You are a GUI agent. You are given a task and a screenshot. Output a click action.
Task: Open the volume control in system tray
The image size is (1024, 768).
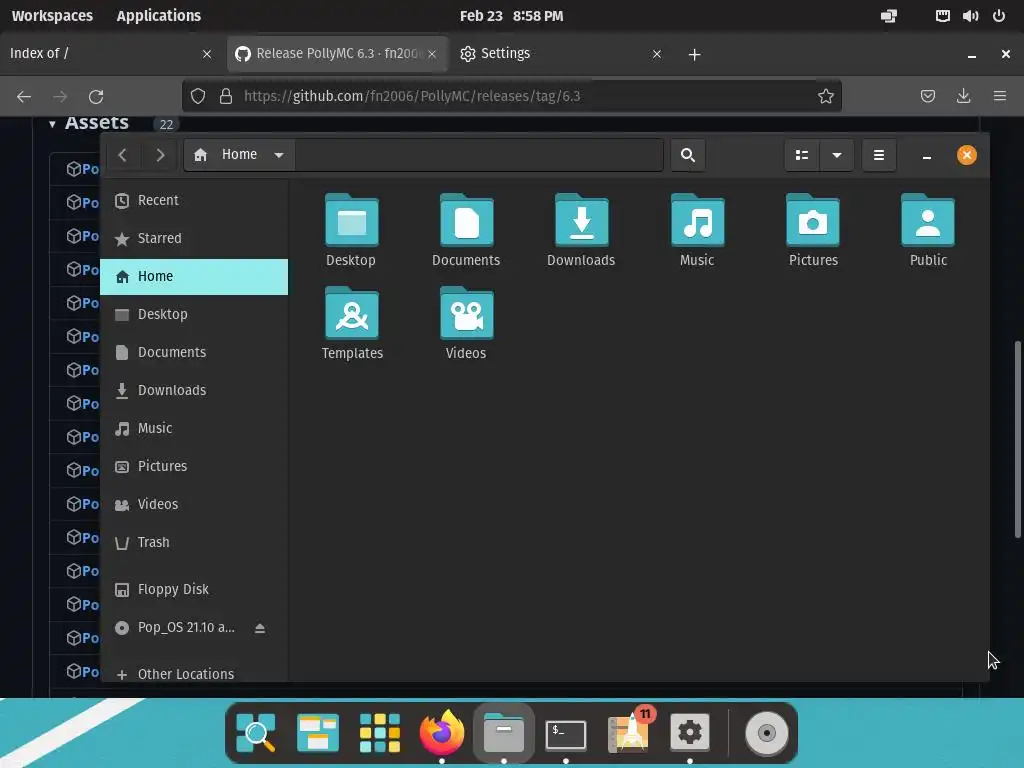pyautogui.click(x=970, y=16)
